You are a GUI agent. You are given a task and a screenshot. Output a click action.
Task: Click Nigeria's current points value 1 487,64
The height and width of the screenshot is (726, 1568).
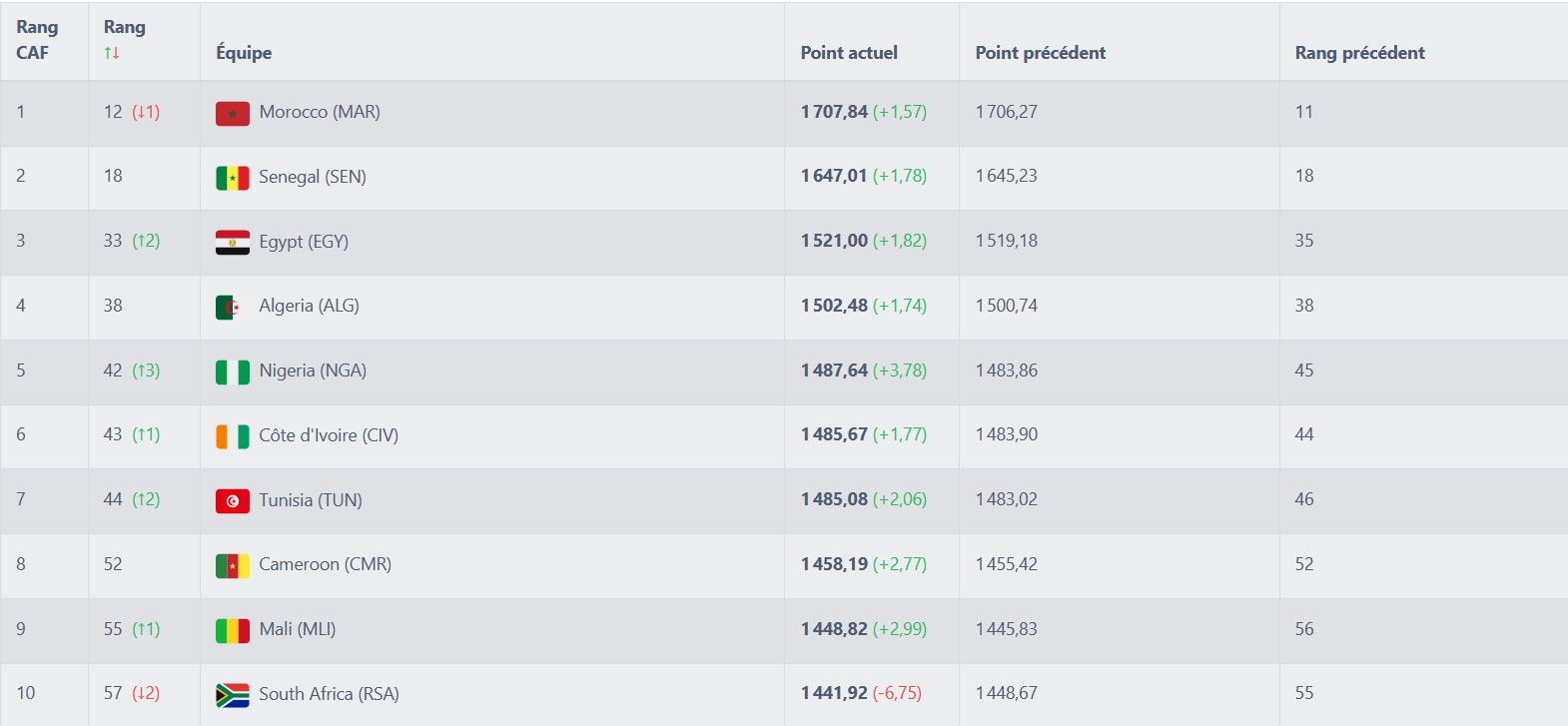[834, 370]
